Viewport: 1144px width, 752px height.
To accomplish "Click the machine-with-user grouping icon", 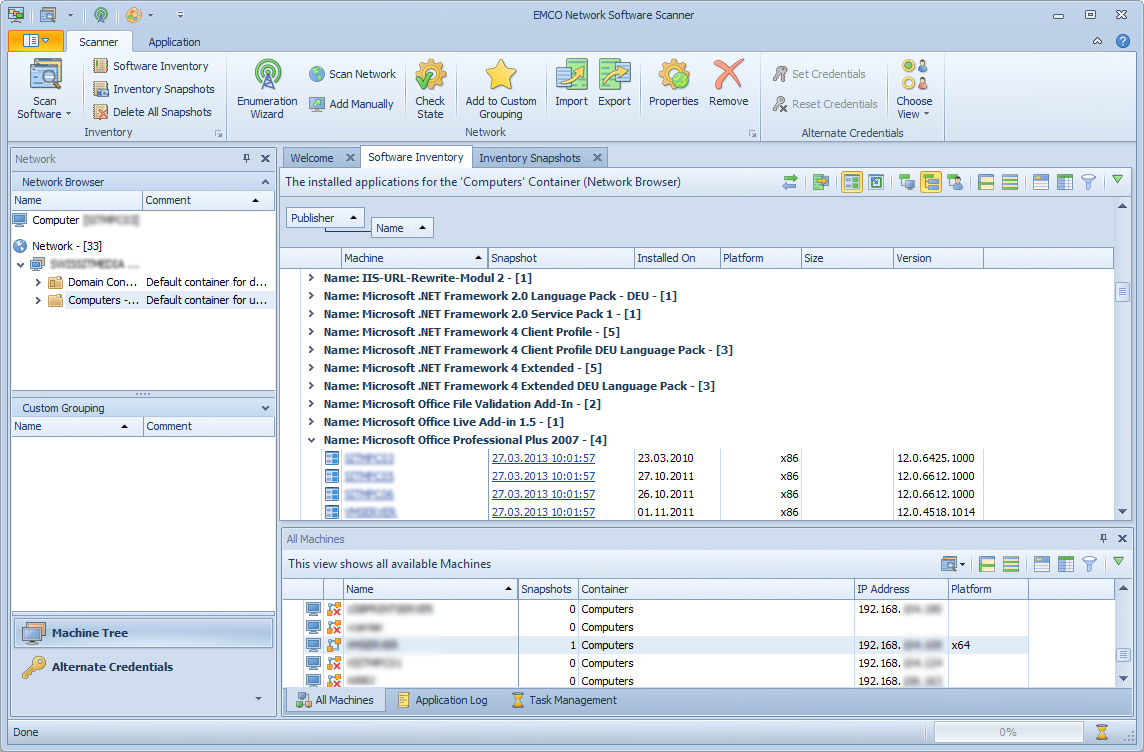I will click(x=954, y=182).
